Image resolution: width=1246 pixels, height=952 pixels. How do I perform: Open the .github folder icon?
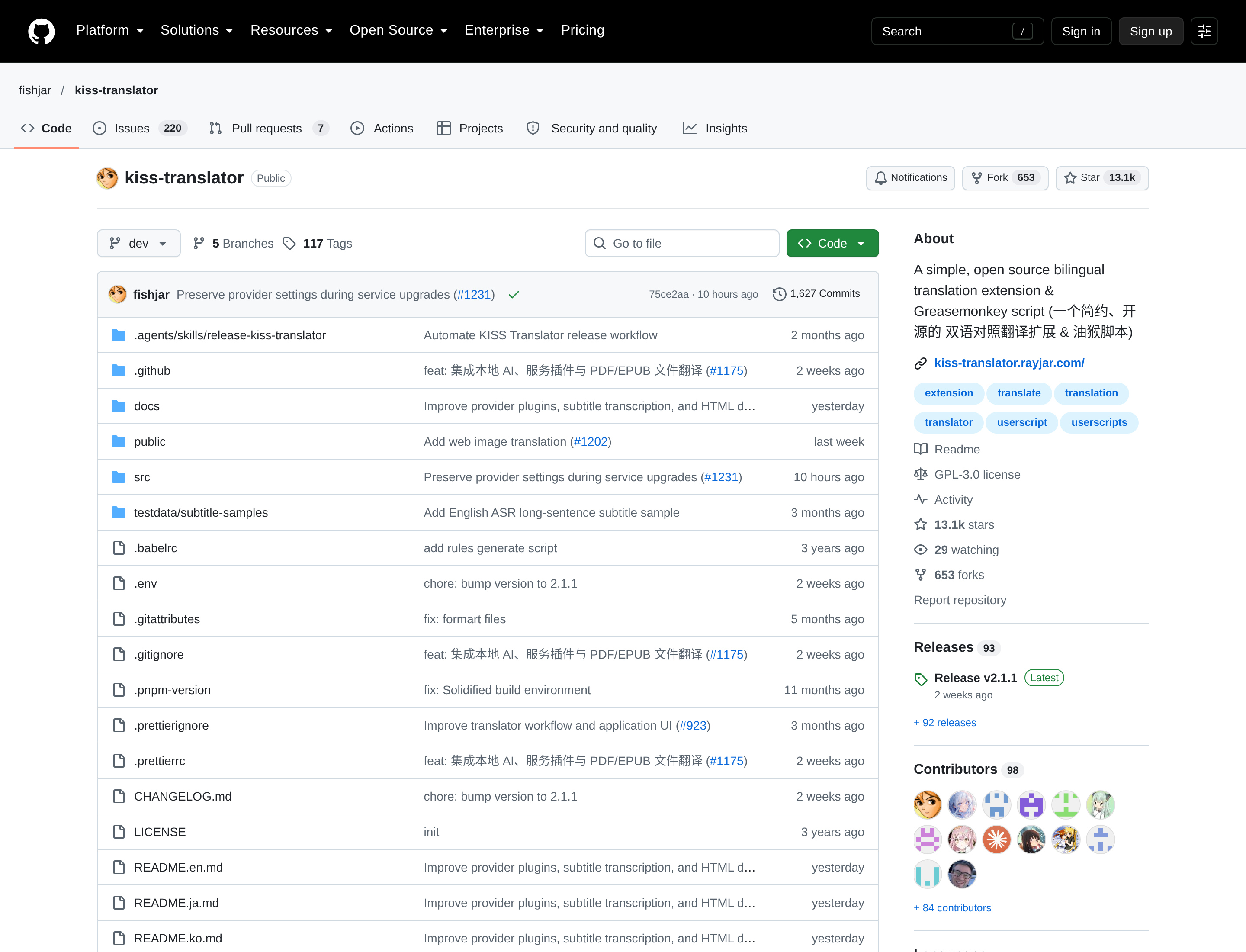119,370
